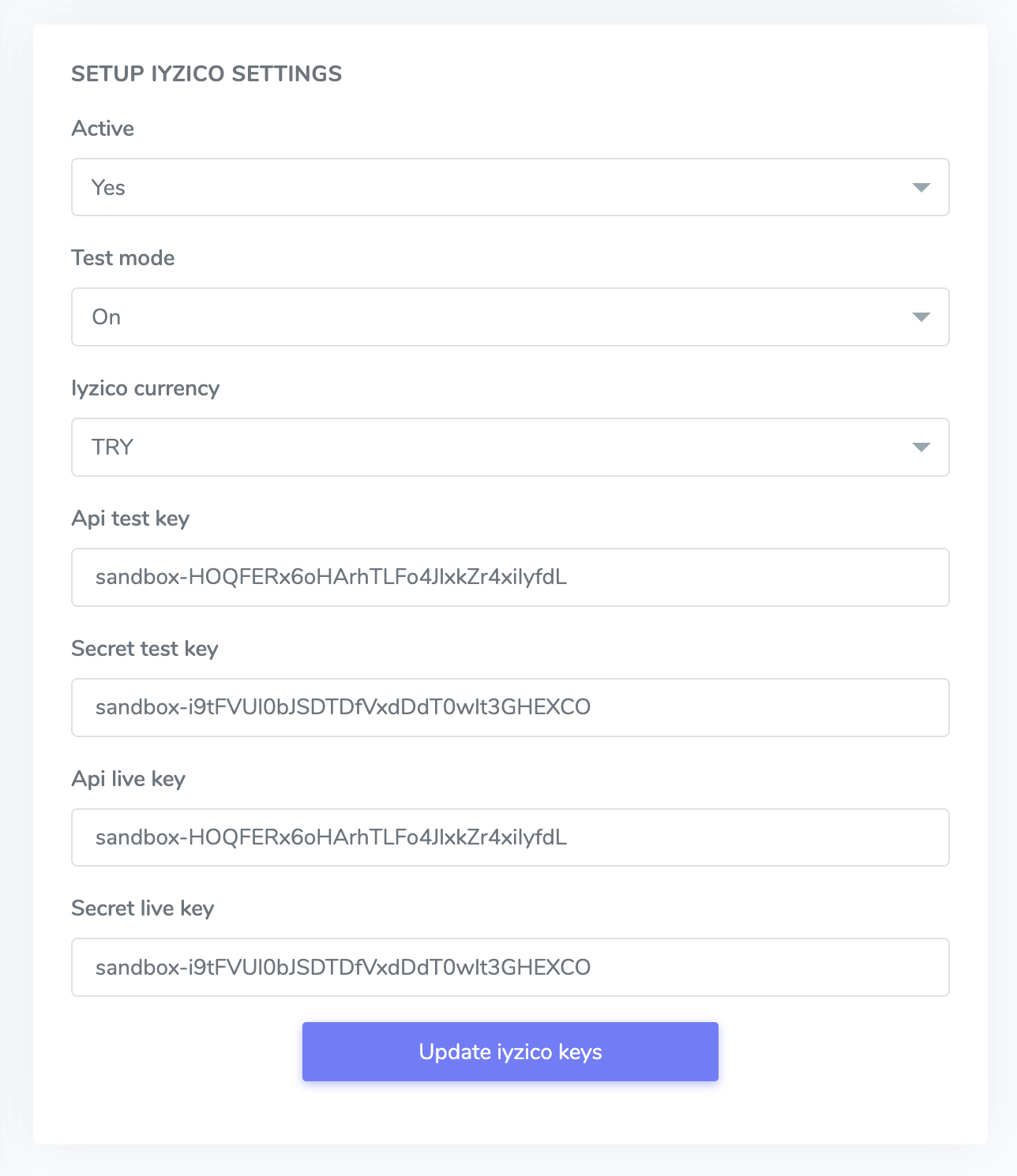
Task: Click the "Active" field label
Action: click(x=103, y=129)
